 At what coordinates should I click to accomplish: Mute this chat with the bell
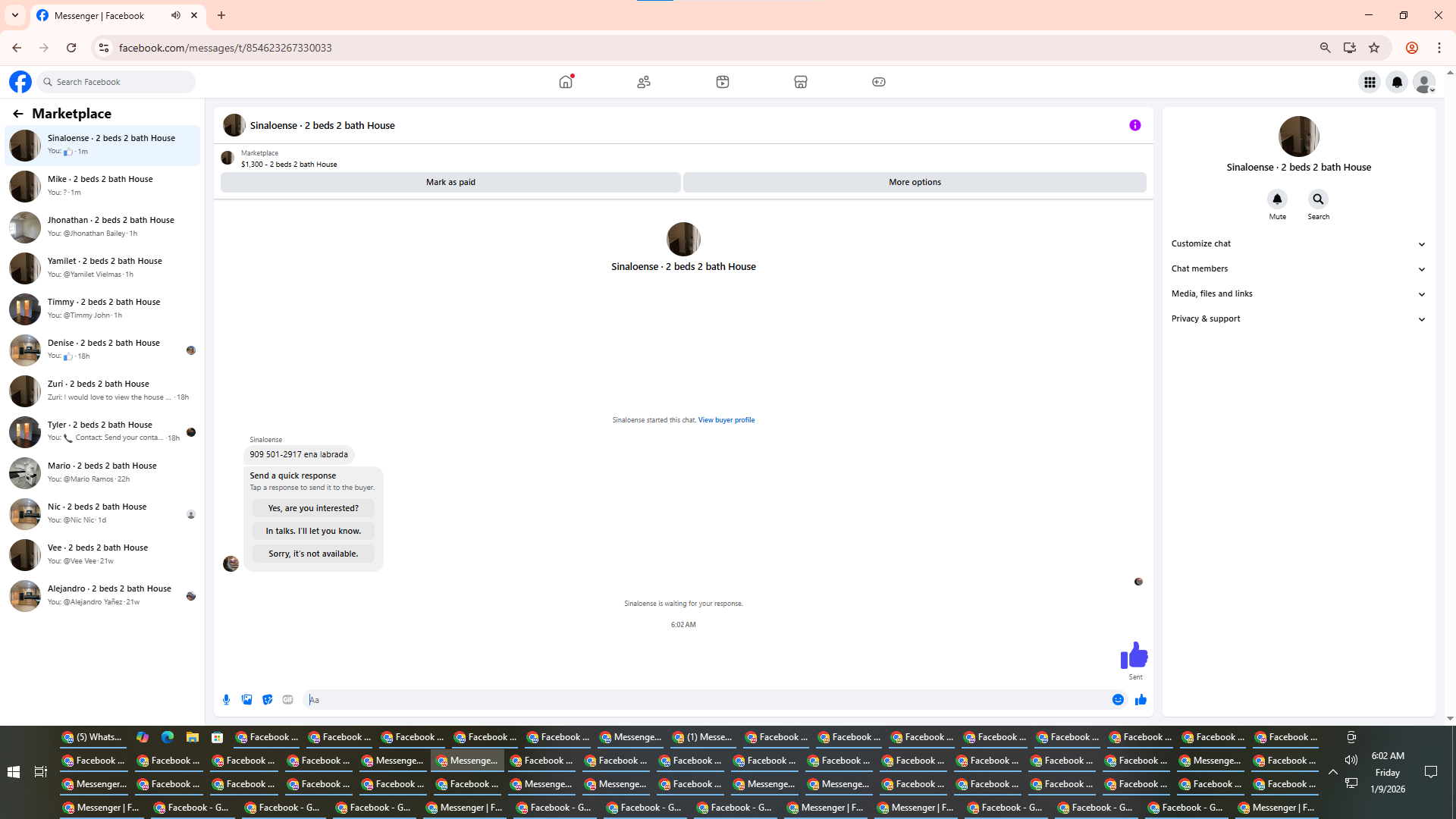pyautogui.click(x=1277, y=199)
